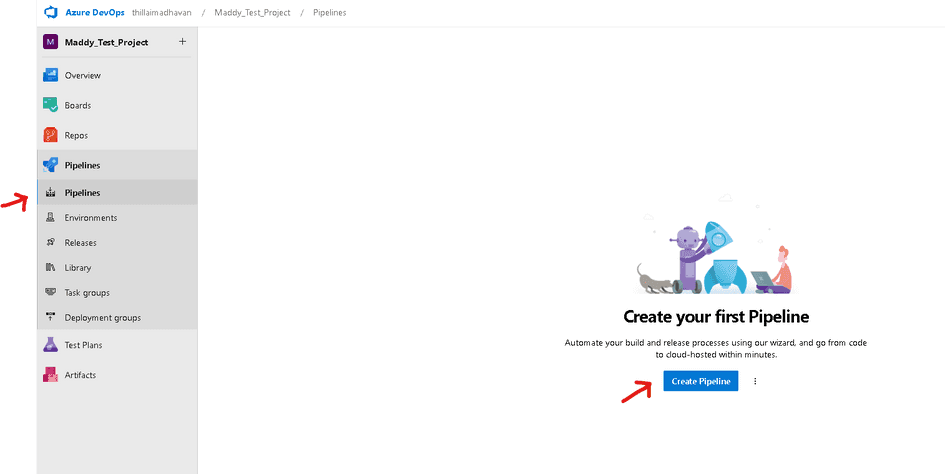
Task: Open the Overview section icon
Action: 51,75
